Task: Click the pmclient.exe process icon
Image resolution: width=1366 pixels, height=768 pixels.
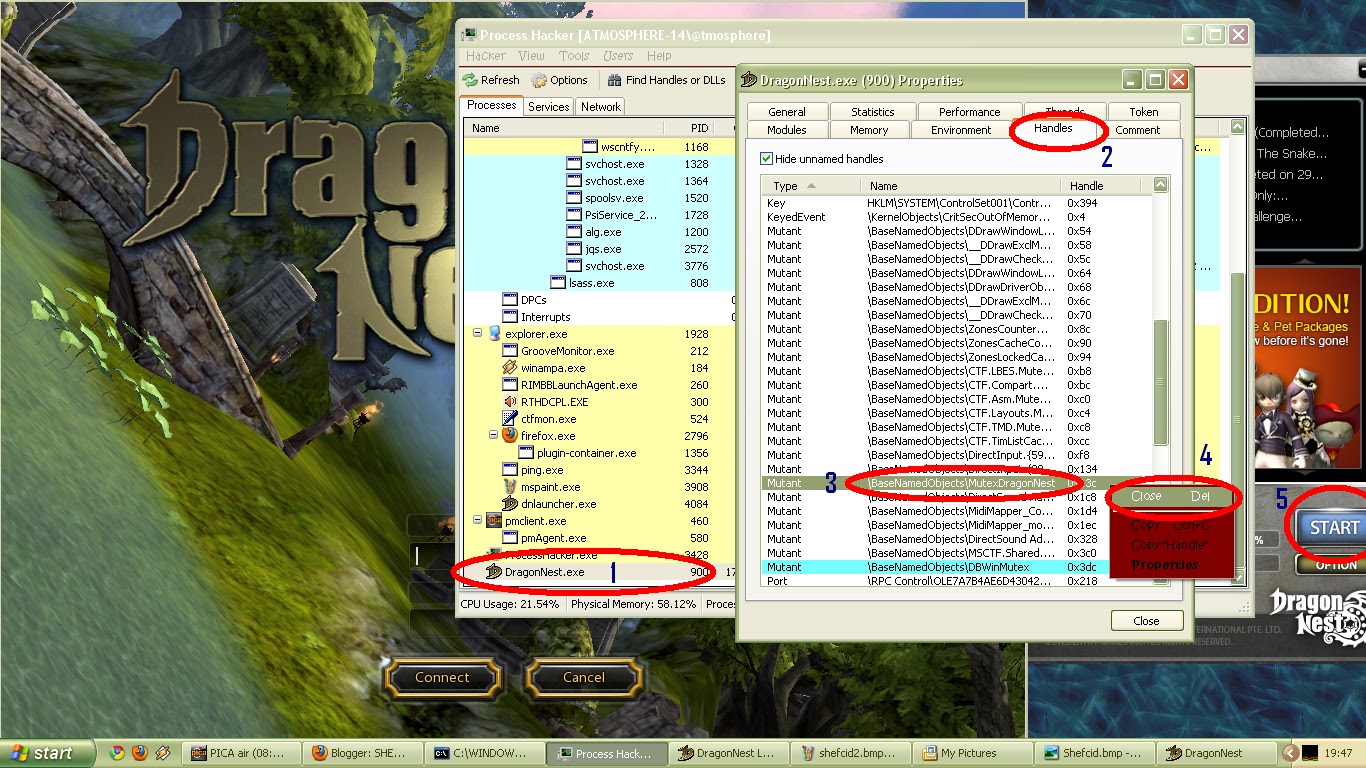Action: [x=494, y=521]
